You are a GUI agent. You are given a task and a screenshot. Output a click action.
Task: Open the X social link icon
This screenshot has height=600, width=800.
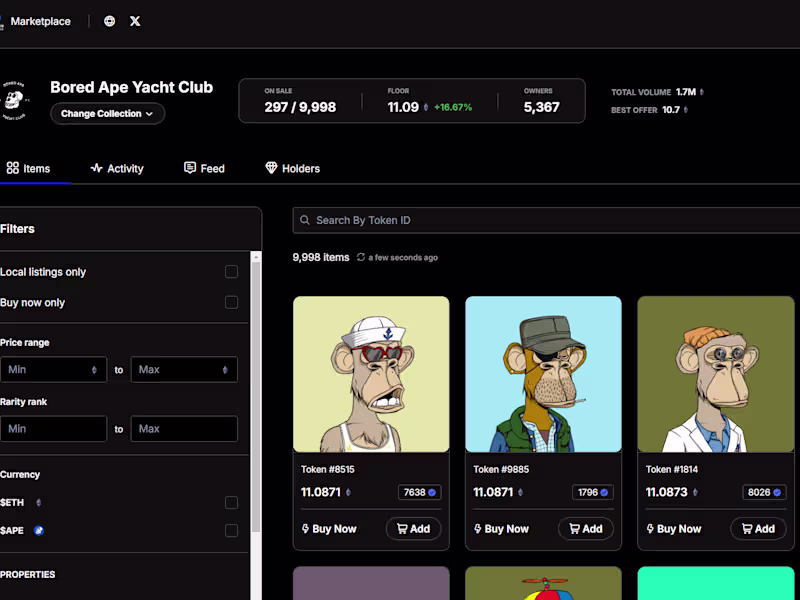tap(135, 21)
